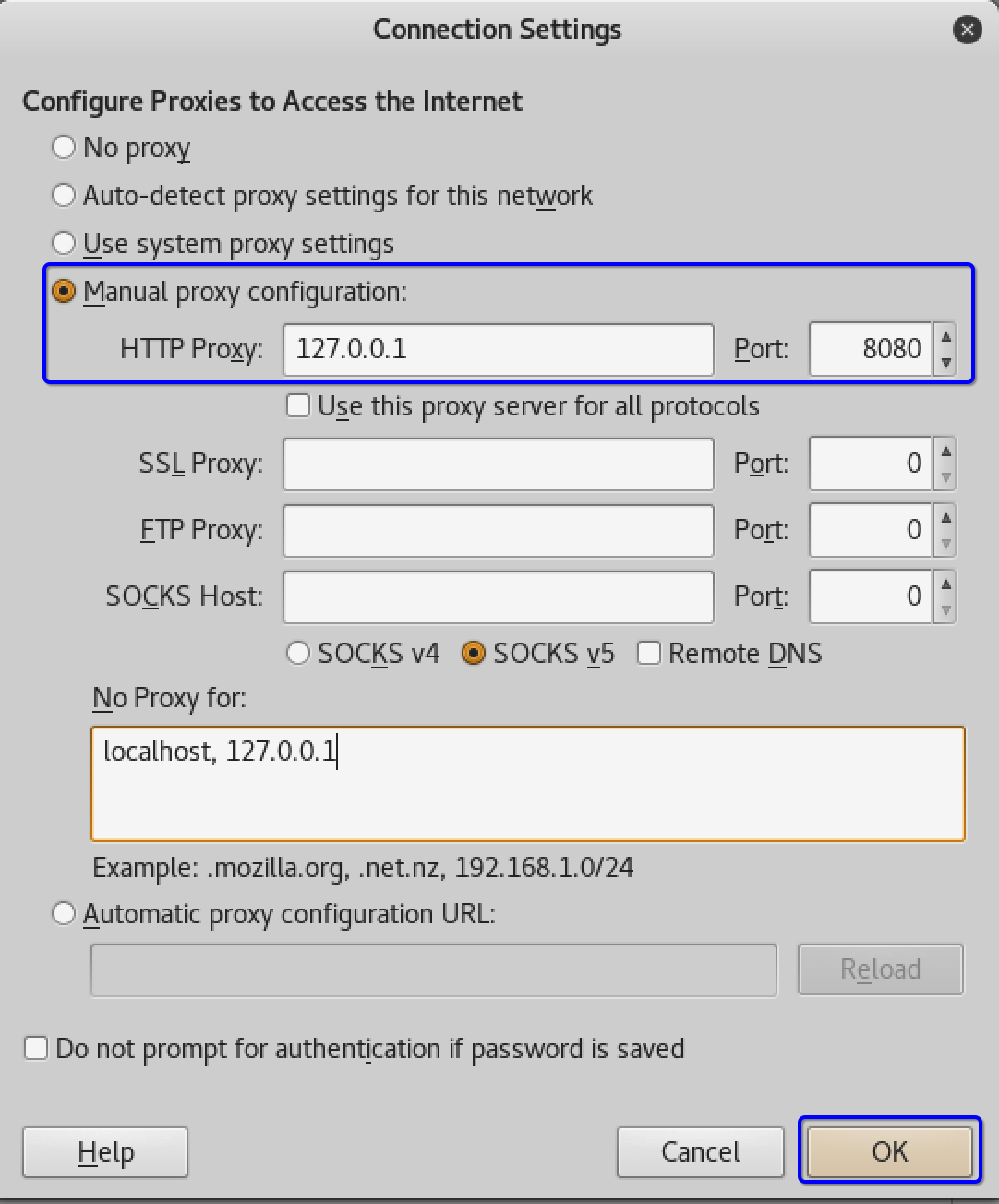This screenshot has width=999, height=1204.
Task: Choose Auto-detect proxy settings for this network
Action: (x=64, y=195)
